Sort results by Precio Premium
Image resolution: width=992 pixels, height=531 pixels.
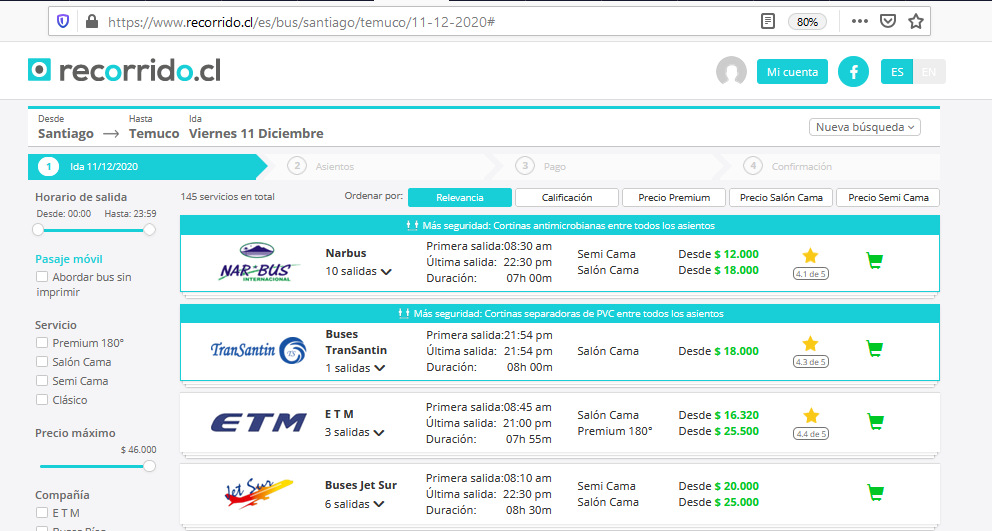pyautogui.click(x=674, y=197)
